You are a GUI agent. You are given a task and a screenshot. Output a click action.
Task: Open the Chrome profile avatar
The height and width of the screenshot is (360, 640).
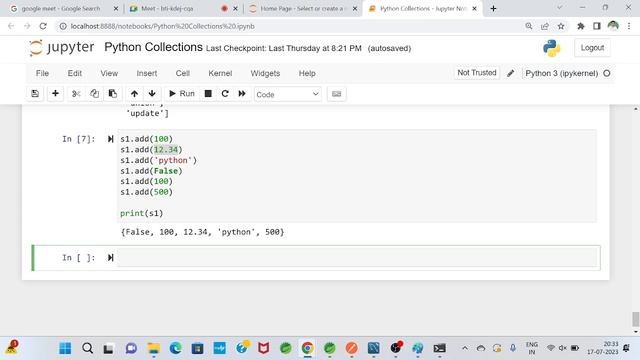(613, 26)
